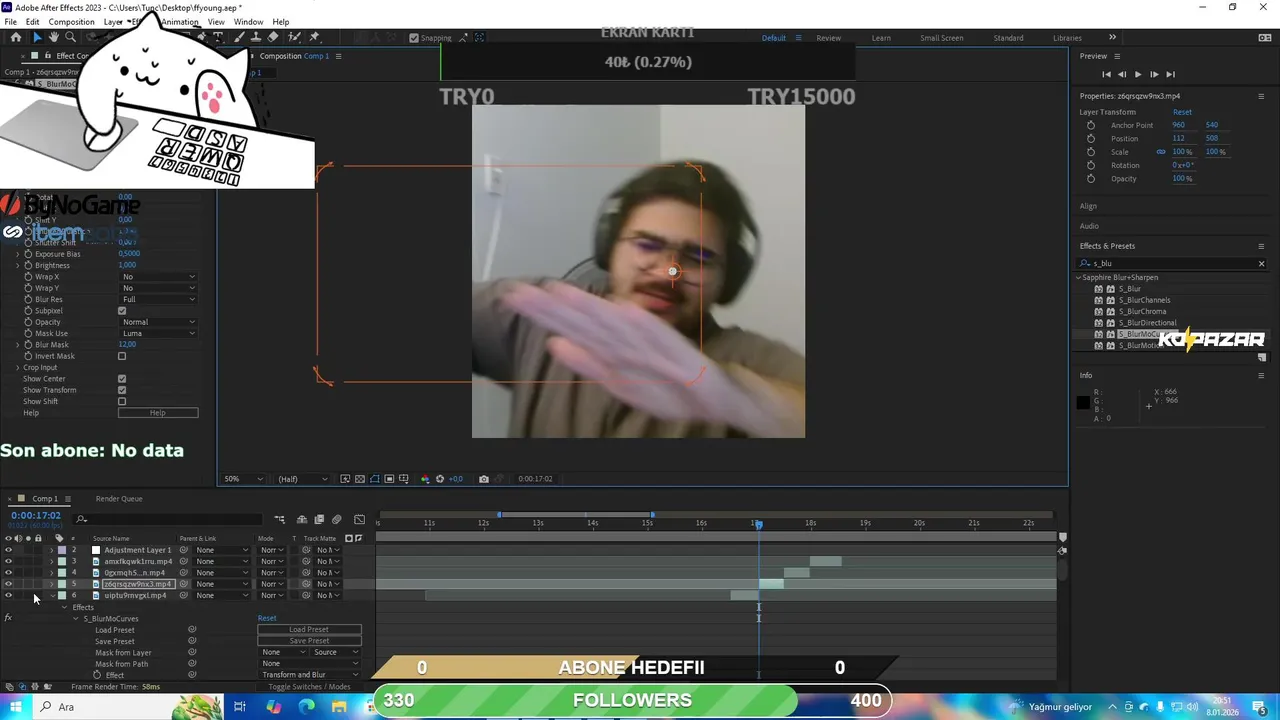Image resolution: width=1280 pixels, height=720 pixels.
Task: Click the Save Preset button in timeline
Action: [x=309, y=641]
